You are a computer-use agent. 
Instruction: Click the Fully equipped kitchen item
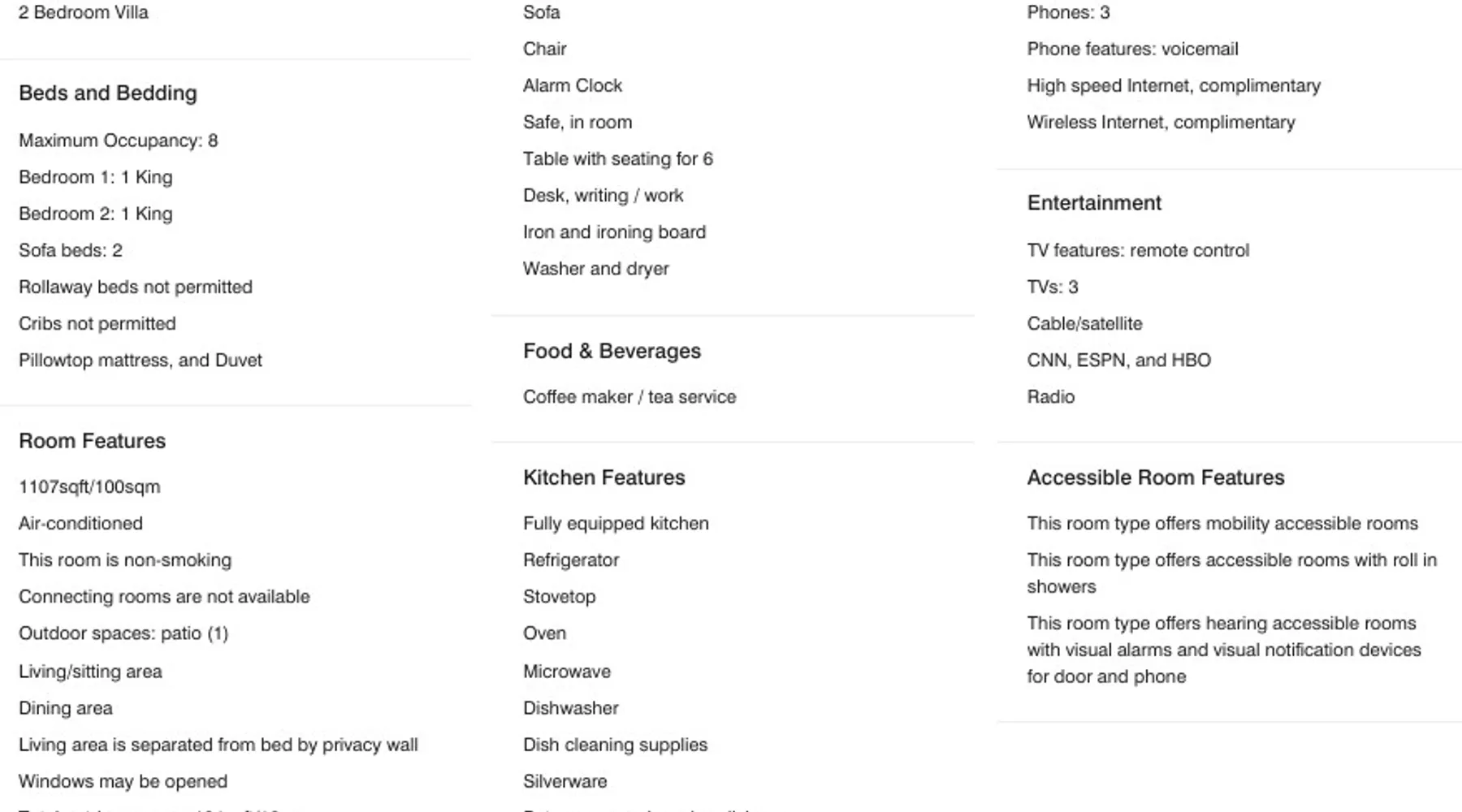click(615, 524)
